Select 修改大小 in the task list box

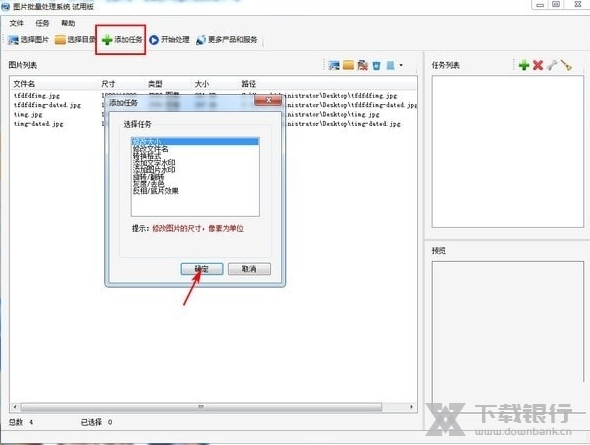click(x=195, y=141)
